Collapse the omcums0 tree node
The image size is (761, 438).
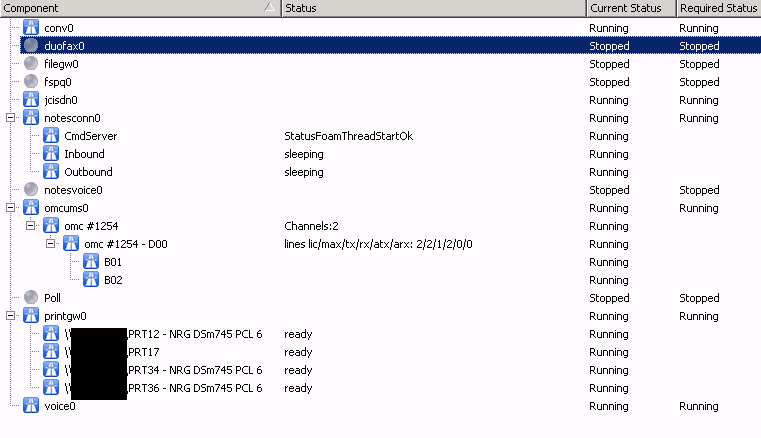coord(11,208)
